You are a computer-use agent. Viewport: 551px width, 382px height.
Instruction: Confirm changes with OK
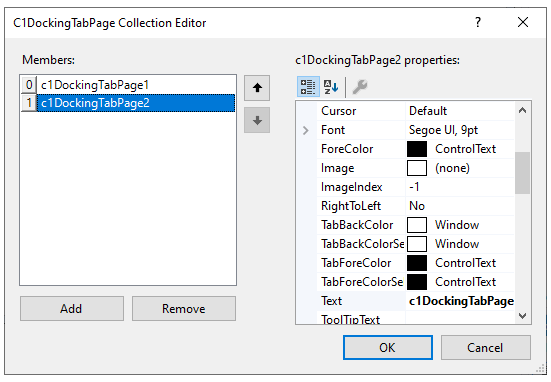[x=388, y=348]
